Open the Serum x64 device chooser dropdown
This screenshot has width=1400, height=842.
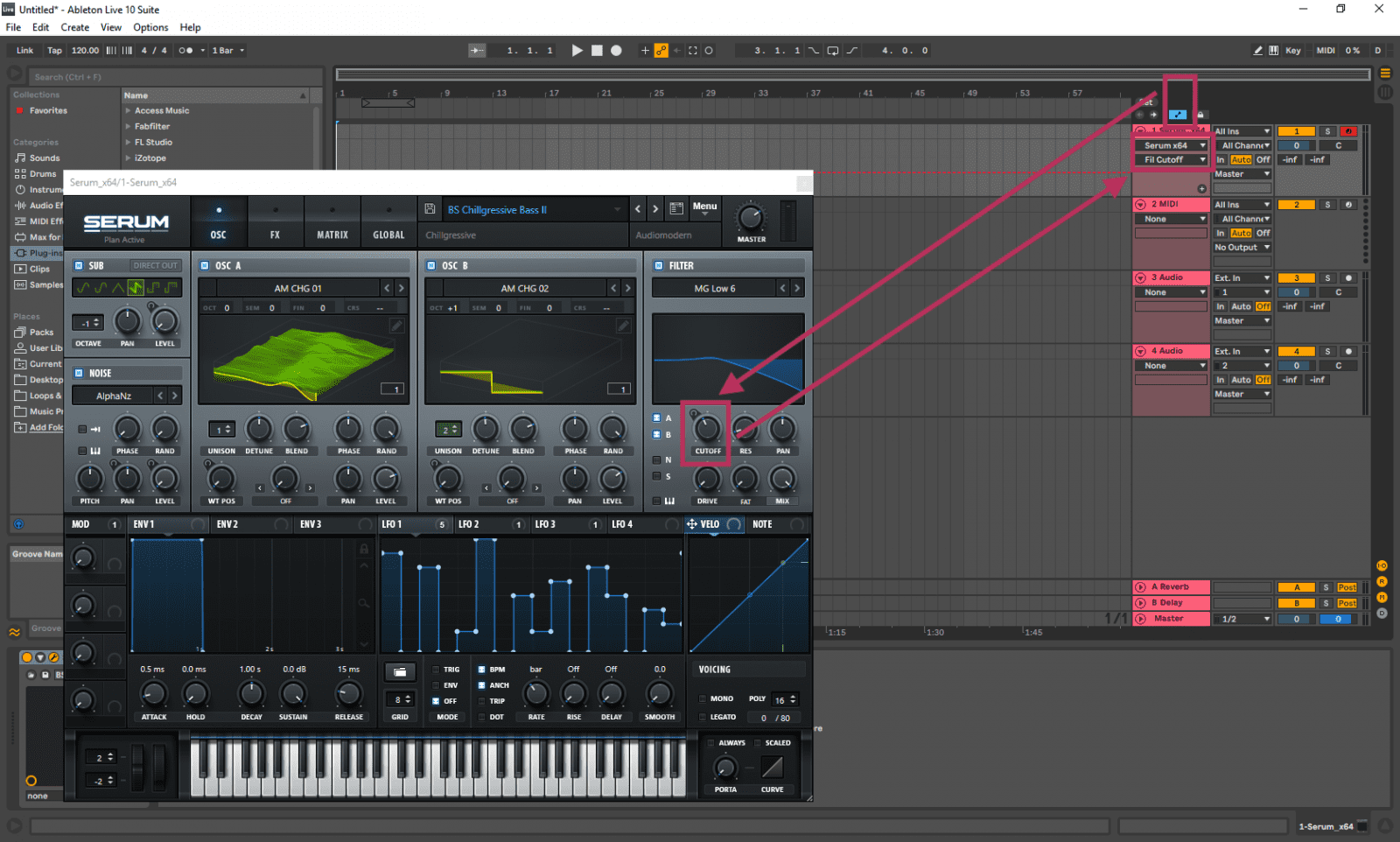1171,145
